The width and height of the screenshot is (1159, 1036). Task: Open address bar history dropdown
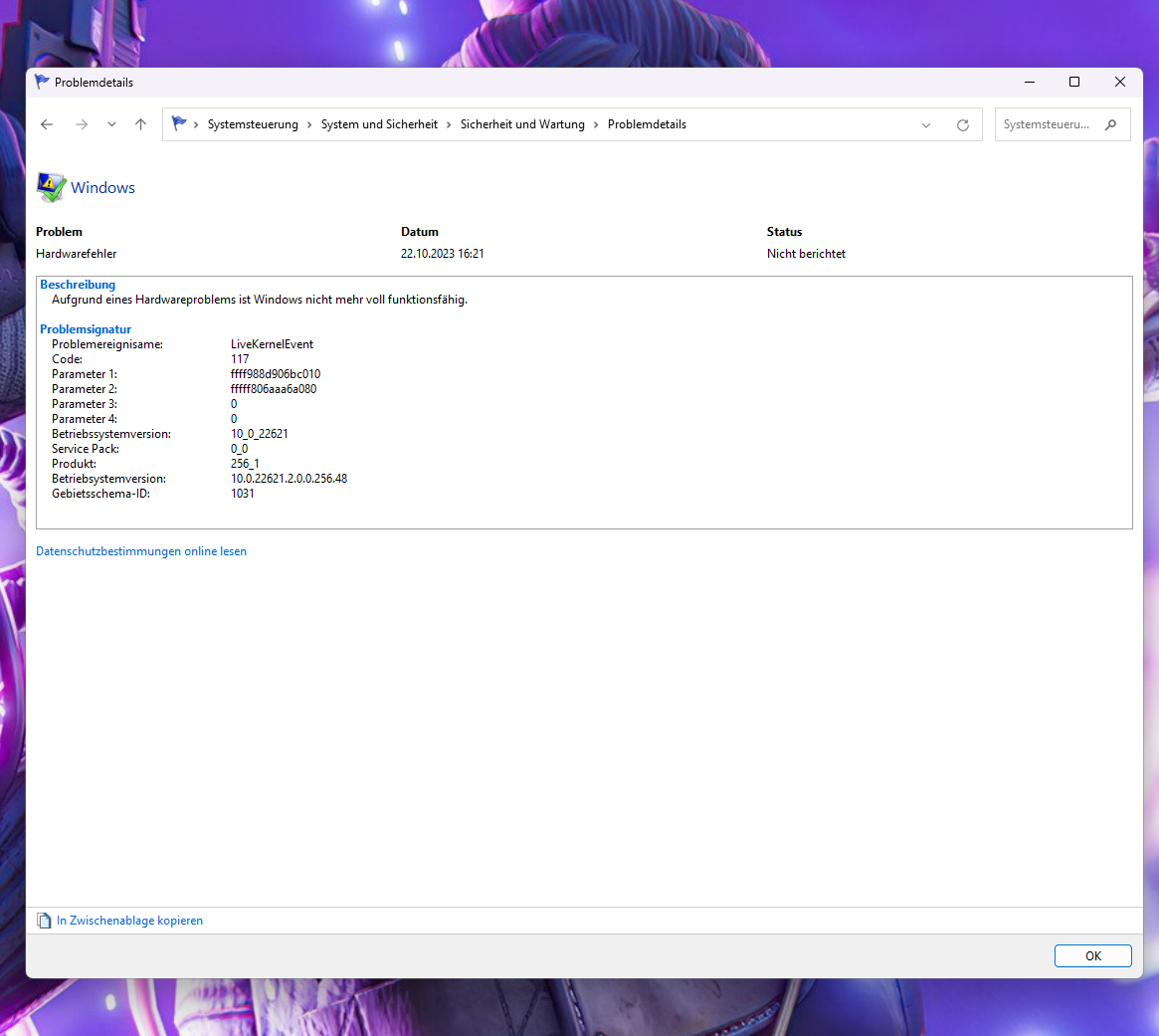pos(926,125)
